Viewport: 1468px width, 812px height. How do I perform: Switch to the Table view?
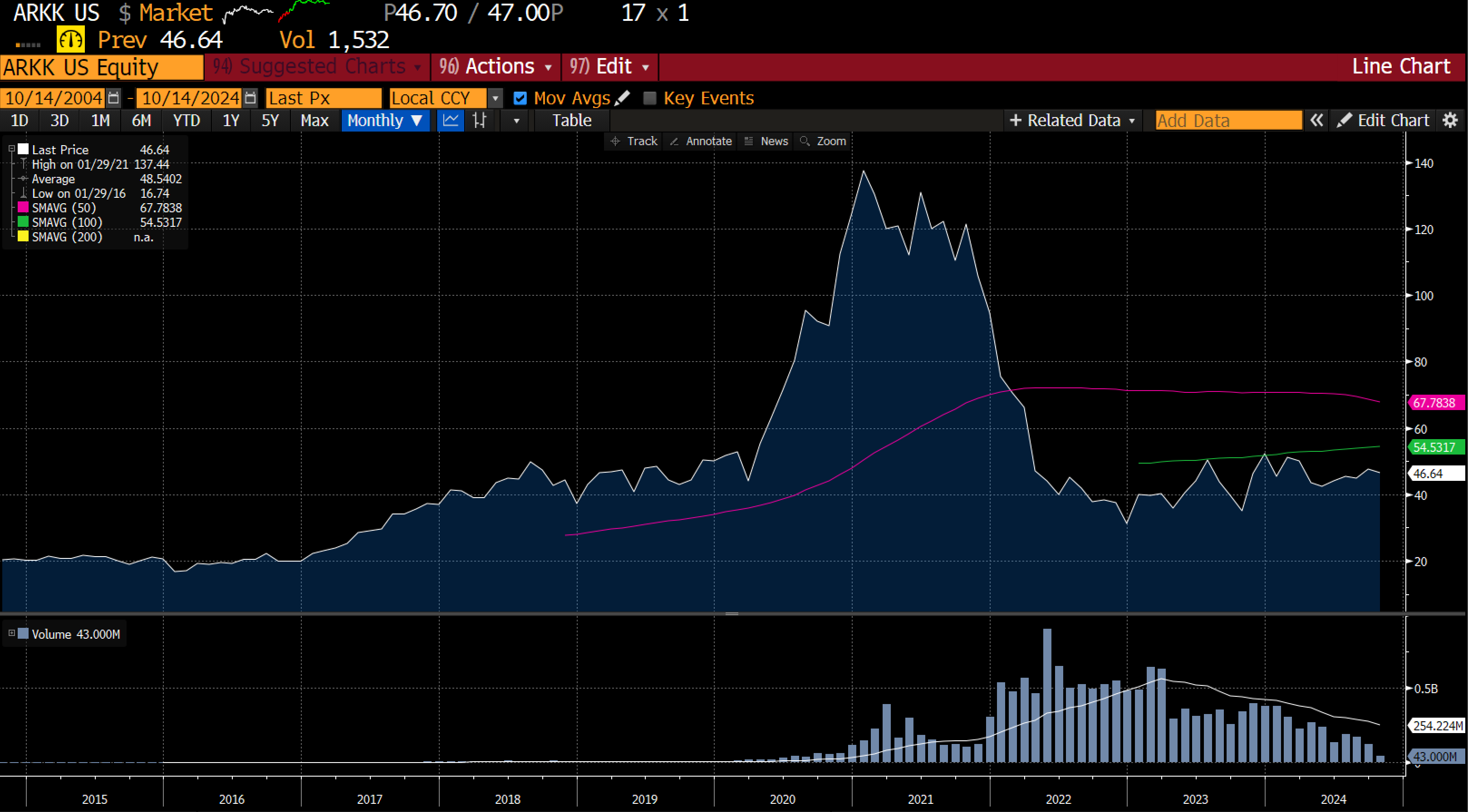(572, 120)
